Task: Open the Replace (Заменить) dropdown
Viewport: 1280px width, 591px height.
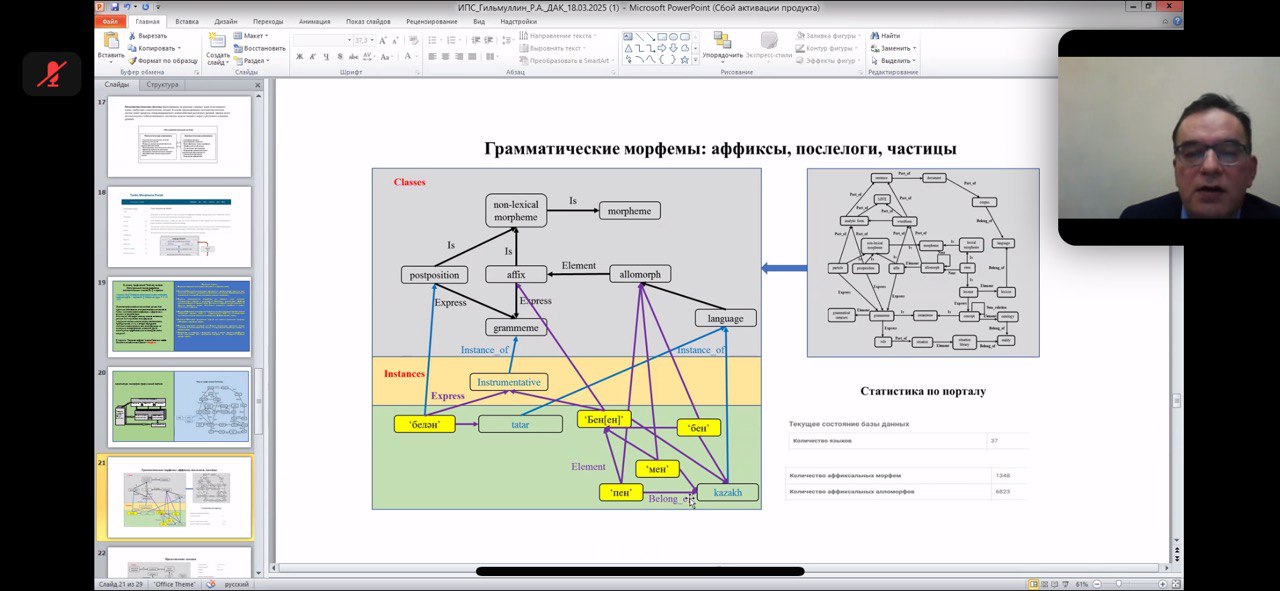Action: pos(893,48)
